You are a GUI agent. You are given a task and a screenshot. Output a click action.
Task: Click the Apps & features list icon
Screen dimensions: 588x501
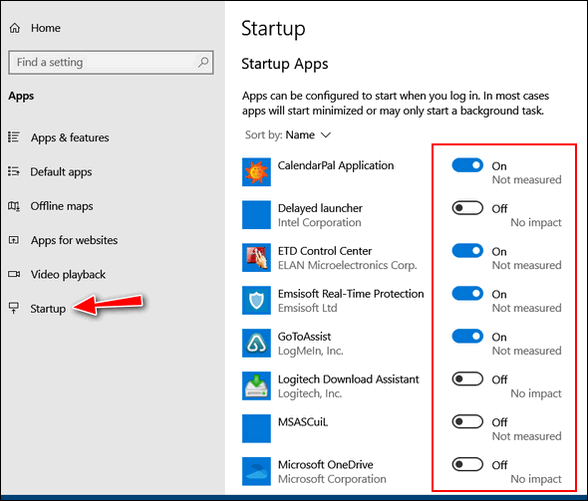tap(14, 137)
